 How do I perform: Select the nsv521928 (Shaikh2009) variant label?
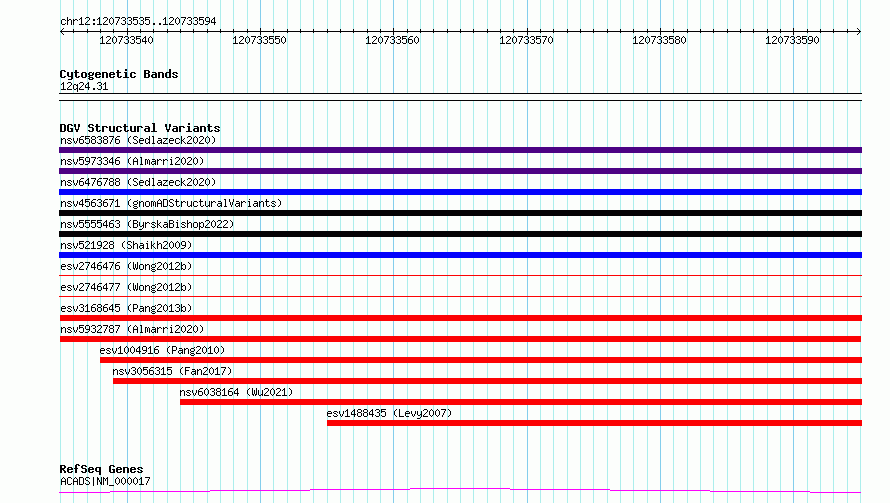point(126,245)
